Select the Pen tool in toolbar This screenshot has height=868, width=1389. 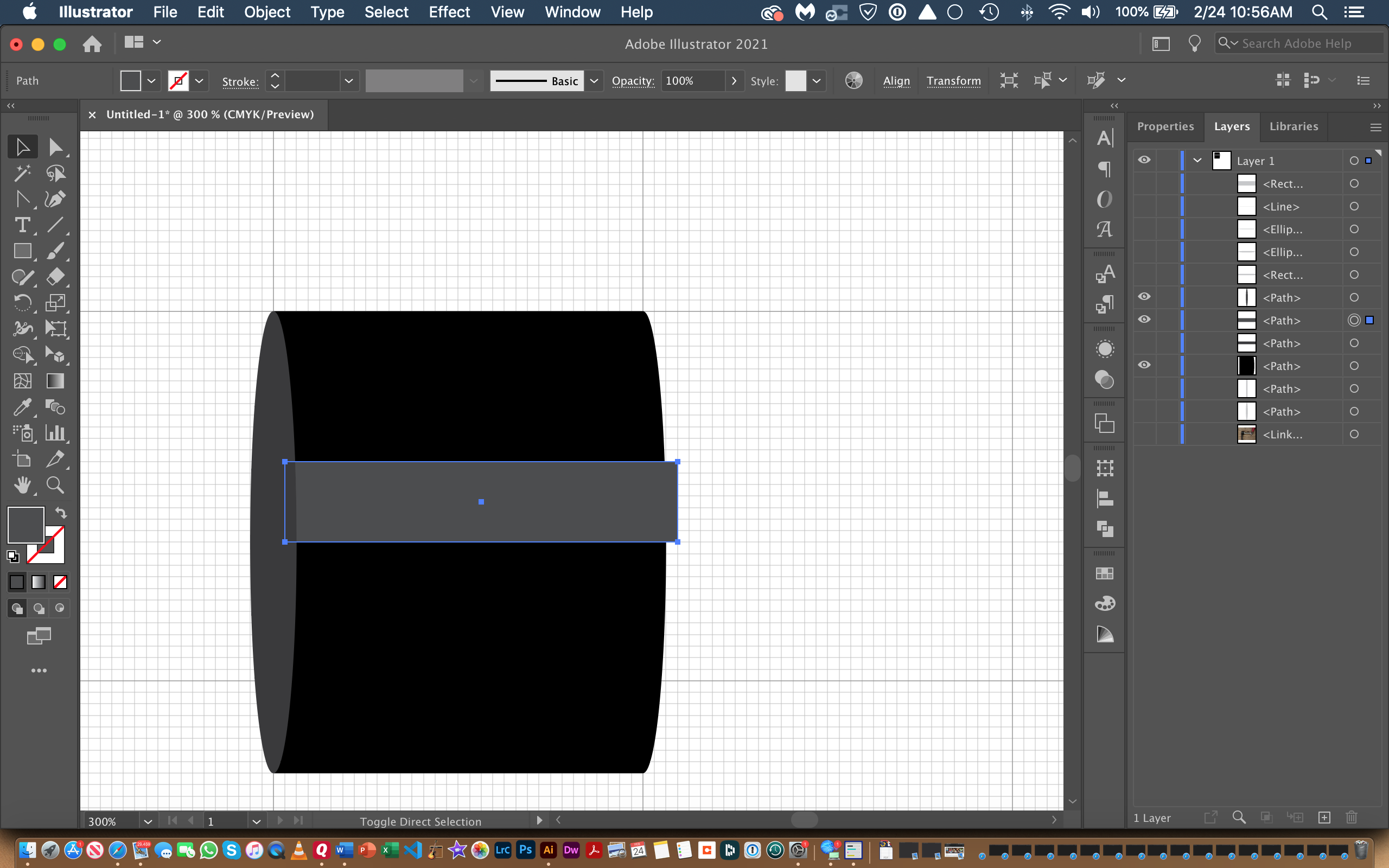click(x=57, y=199)
